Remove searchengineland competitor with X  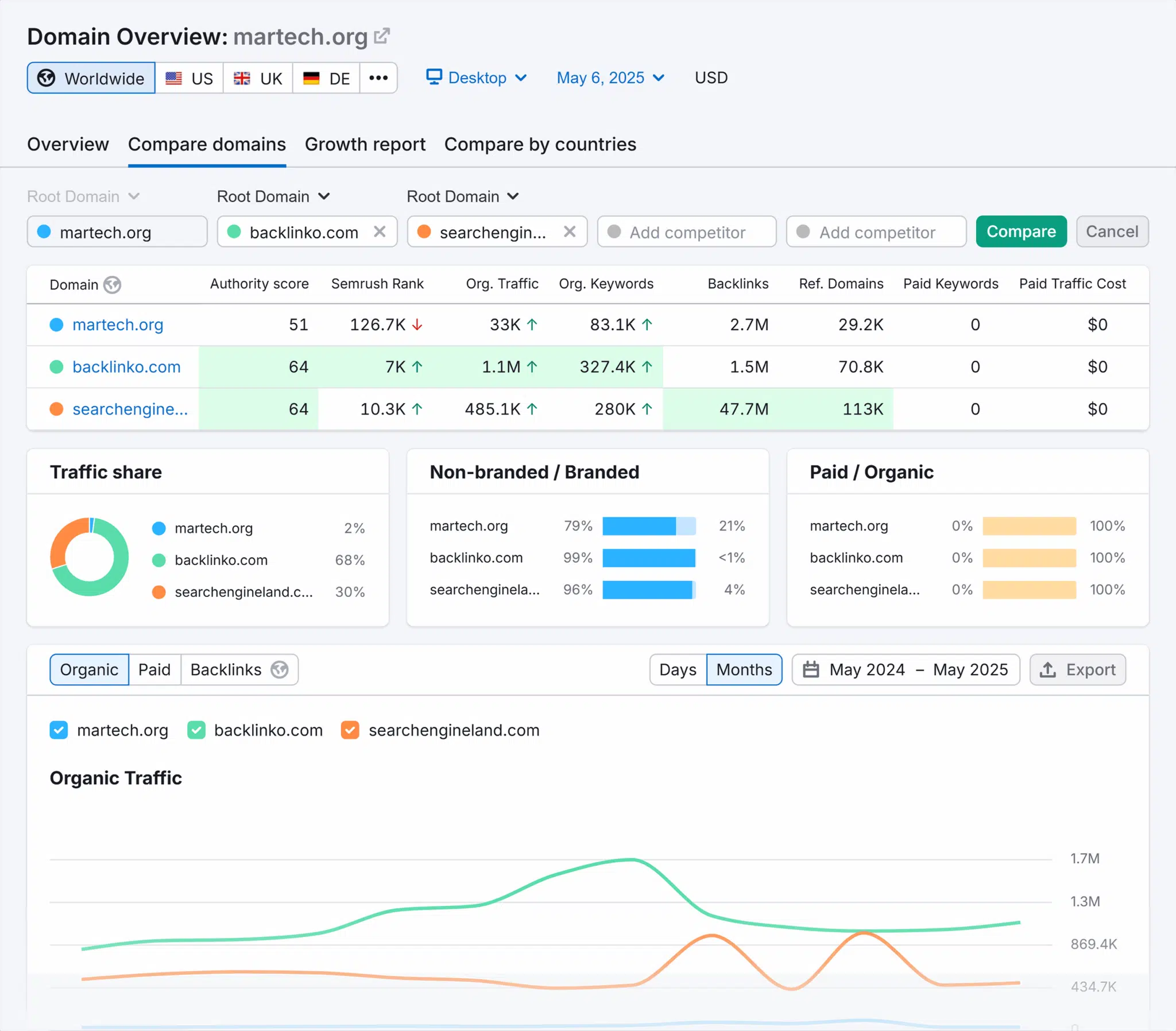[570, 231]
